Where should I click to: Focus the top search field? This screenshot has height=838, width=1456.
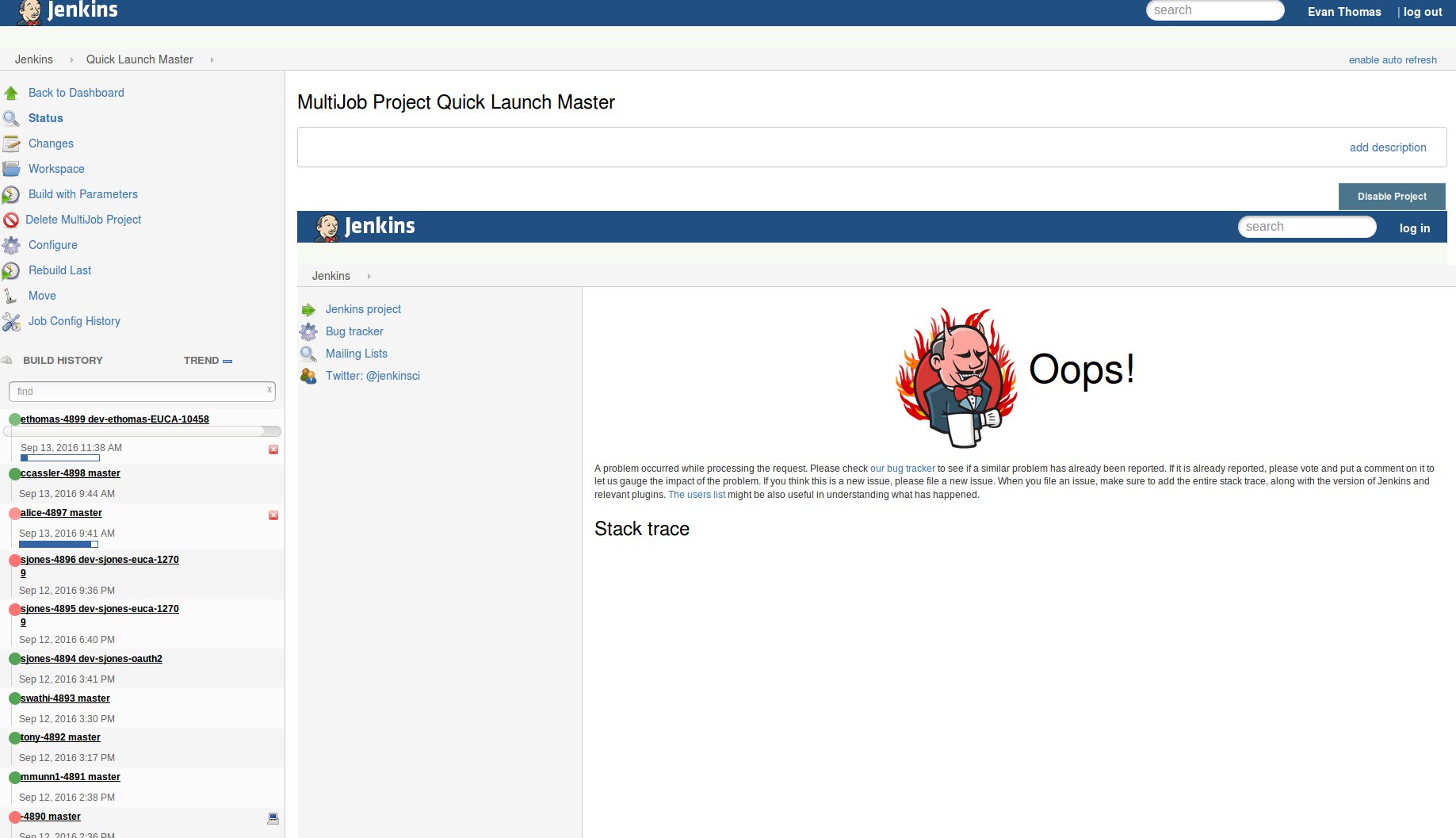pos(1215,10)
